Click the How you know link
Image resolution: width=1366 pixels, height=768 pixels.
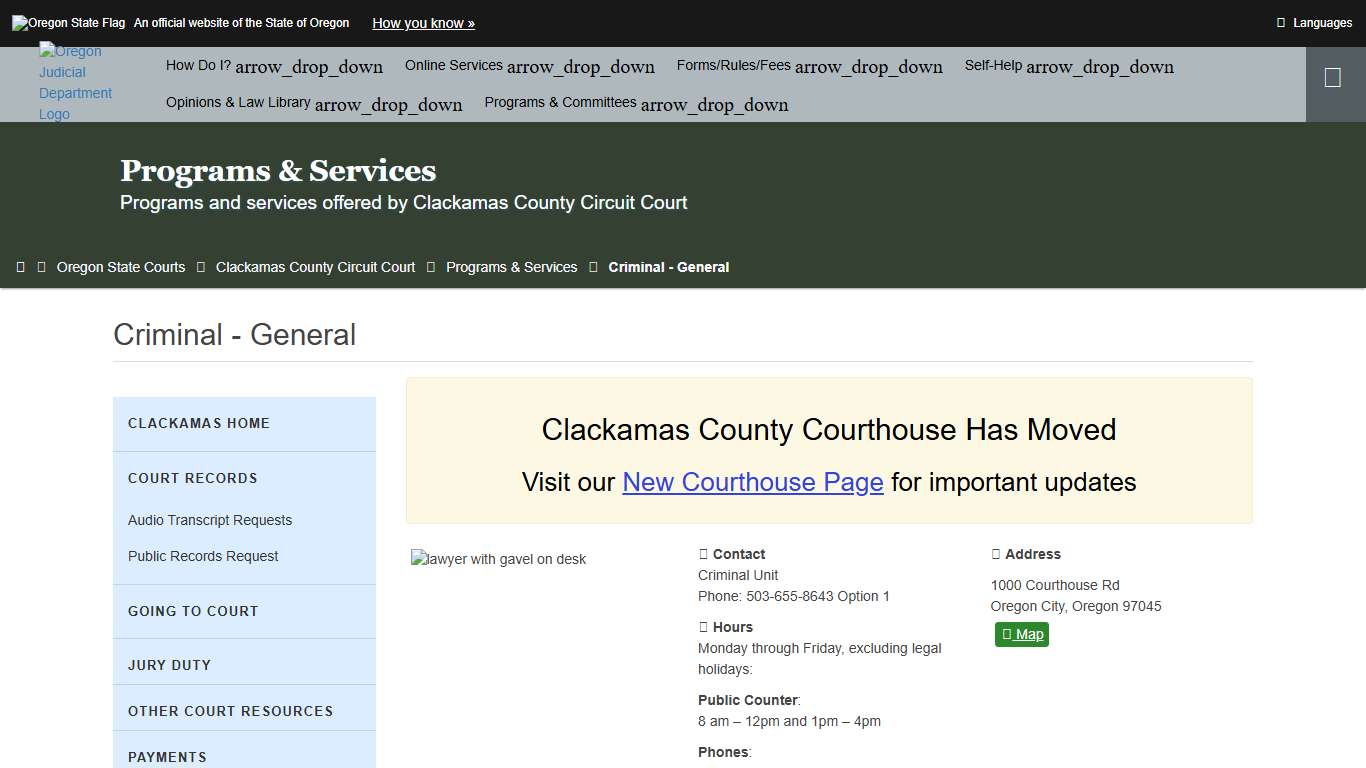423,22
